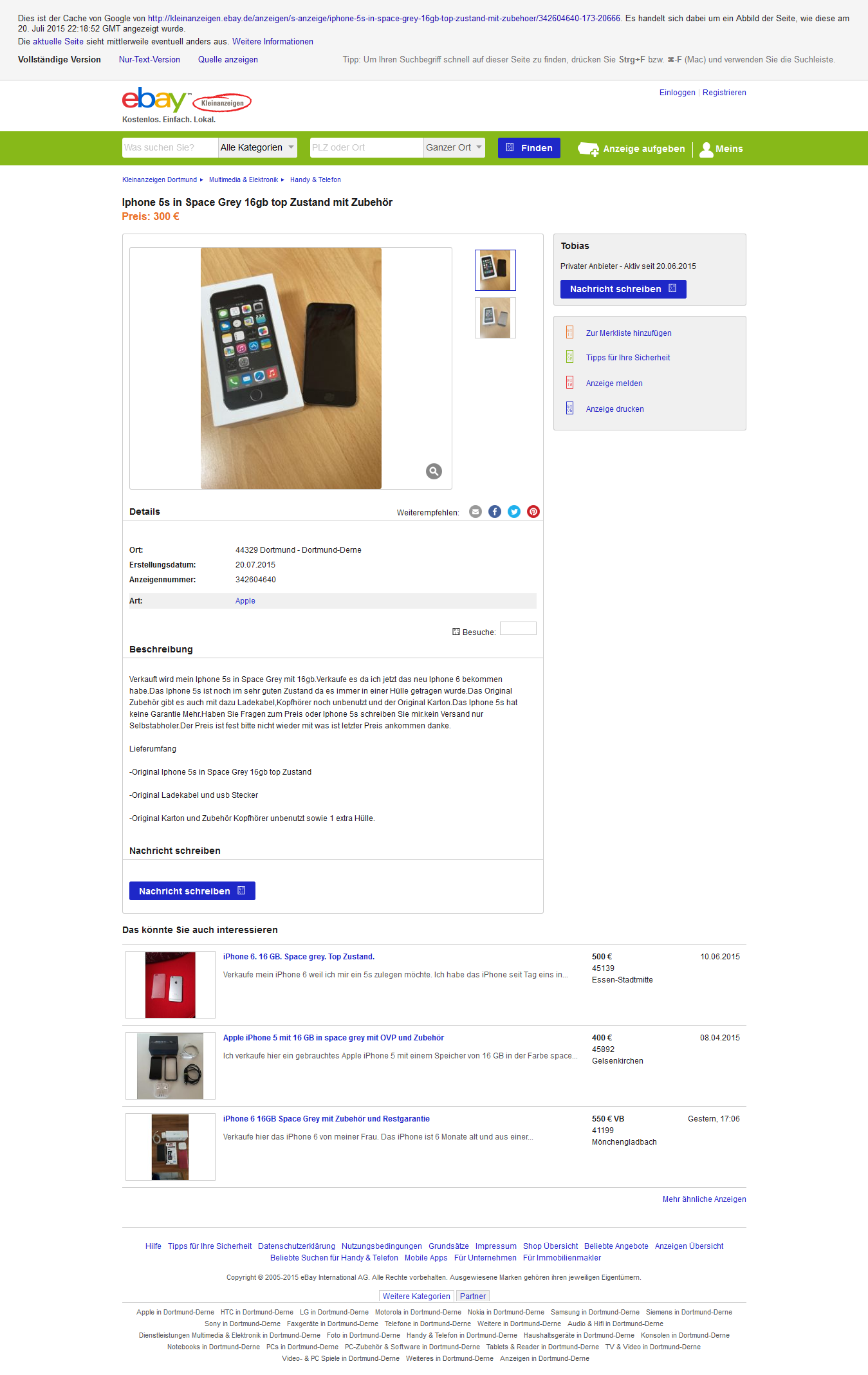Click the Anzeige aufgeben megaphone icon
This screenshot has width=868, height=1375.
click(x=588, y=149)
